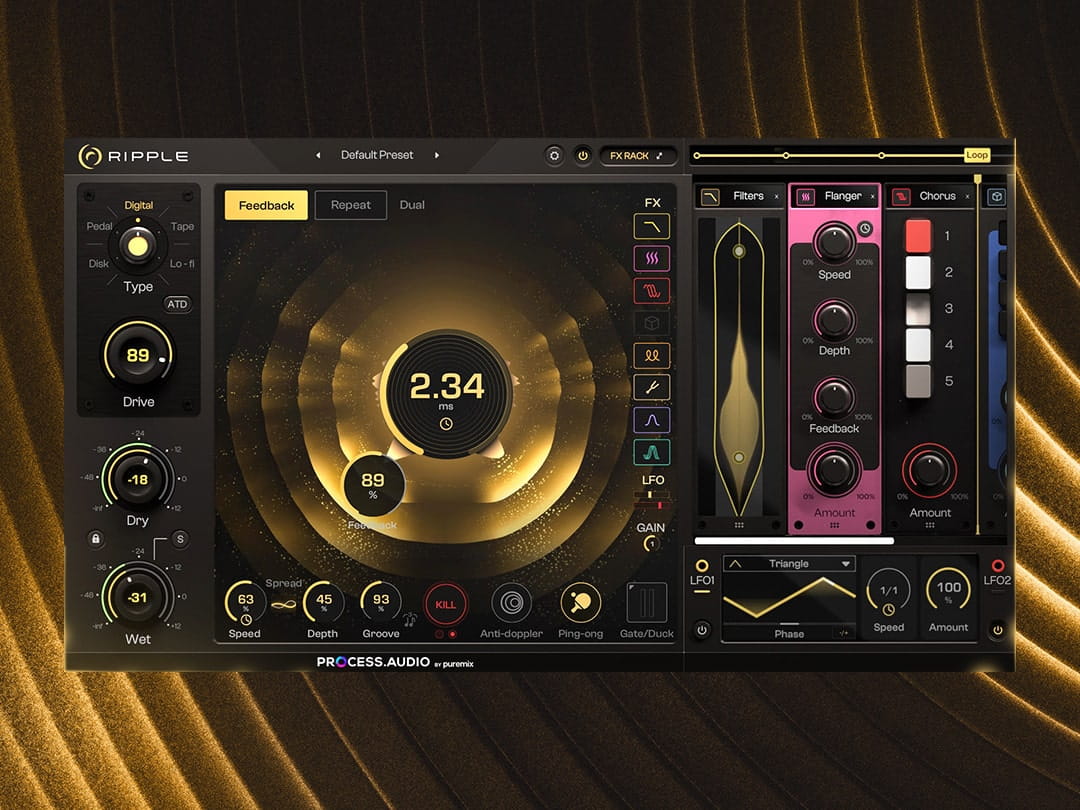Click the red KILL button

[x=446, y=604]
